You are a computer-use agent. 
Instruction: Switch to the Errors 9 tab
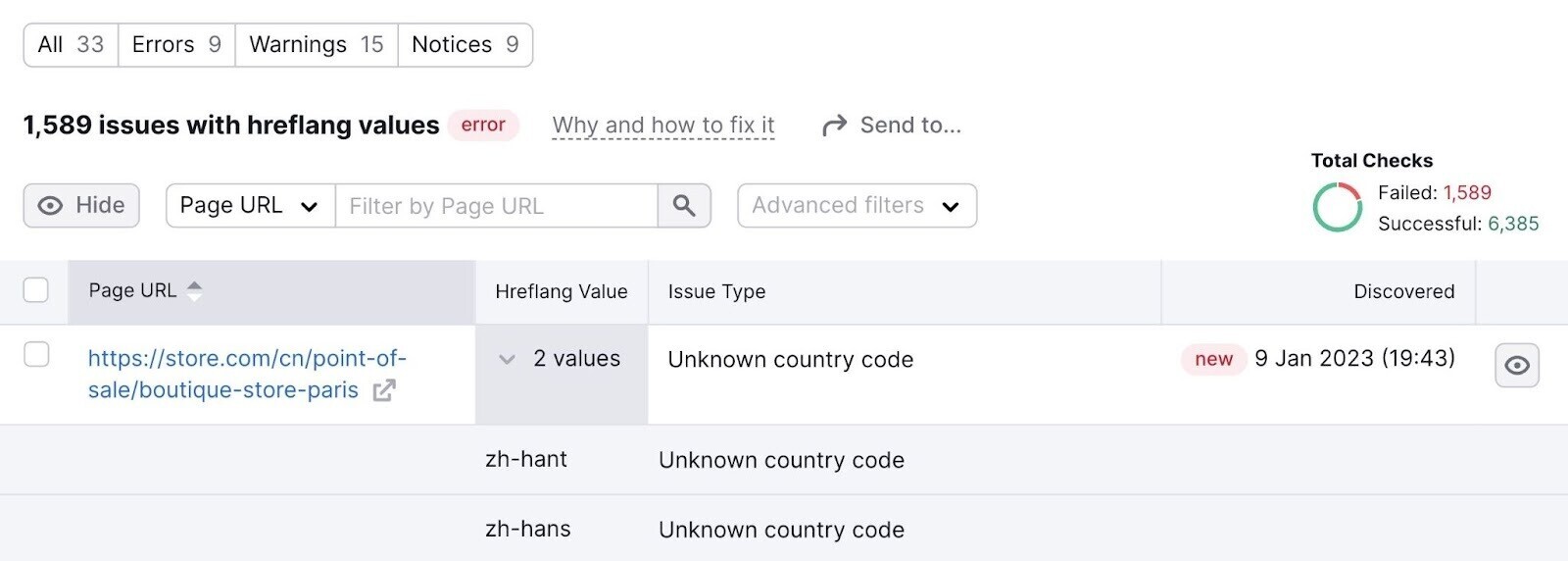click(176, 45)
